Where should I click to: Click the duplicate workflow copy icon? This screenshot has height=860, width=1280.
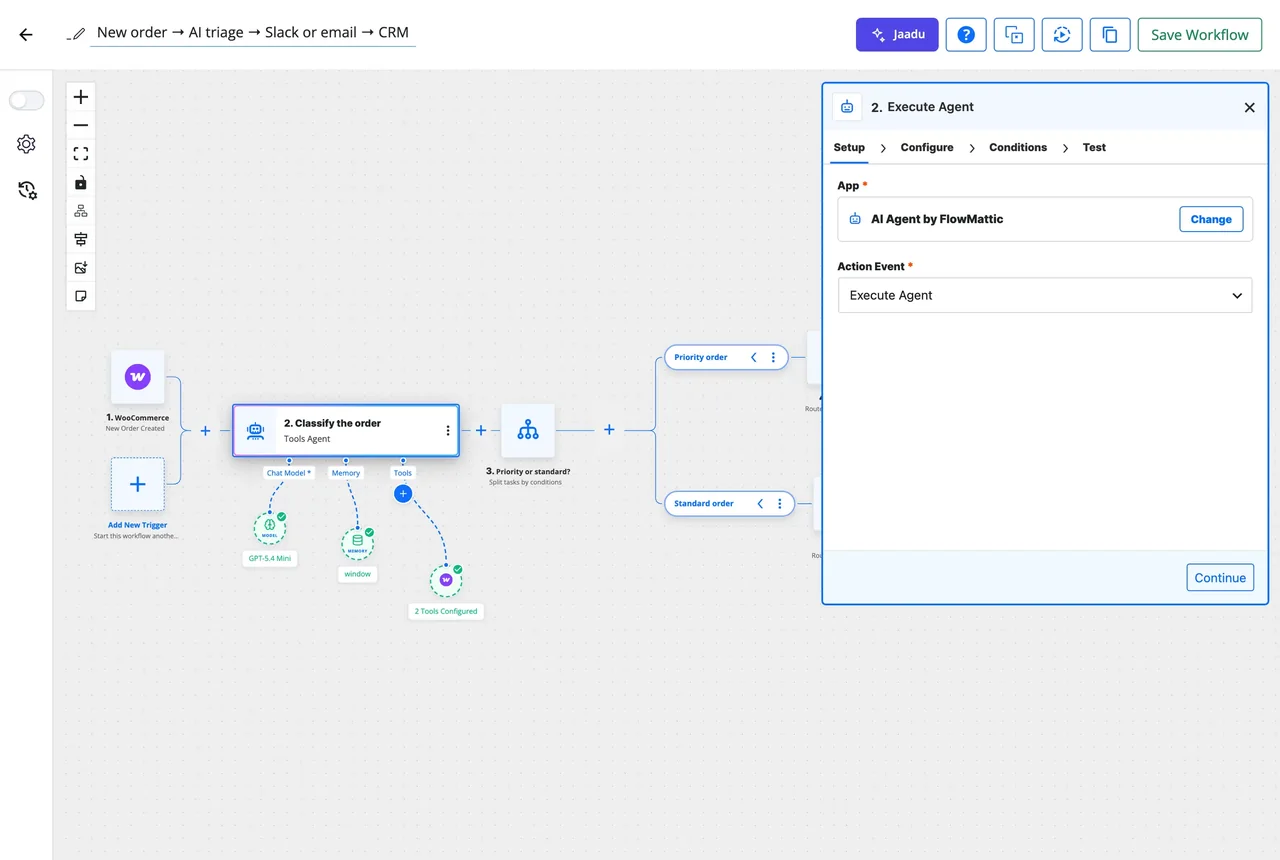pos(1110,34)
